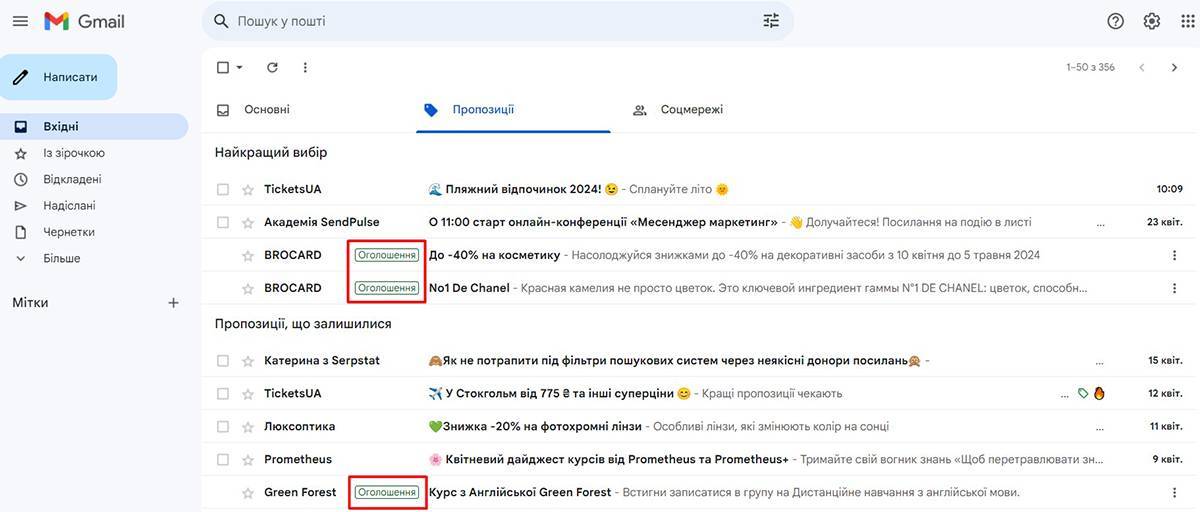The width and height of the screenshot is (1200, 512).
Task: Tick the Prometheus email checkbox
Action: 223,459
